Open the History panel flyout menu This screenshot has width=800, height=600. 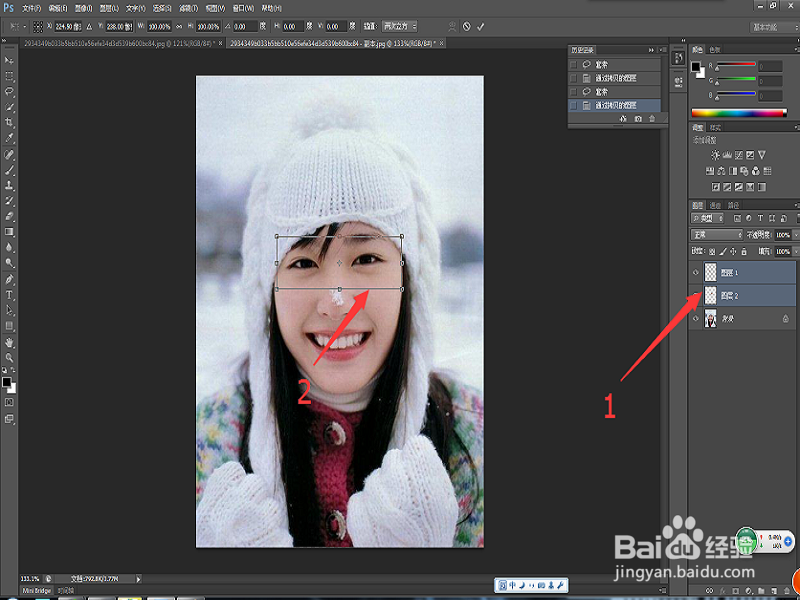coord(662,50)
